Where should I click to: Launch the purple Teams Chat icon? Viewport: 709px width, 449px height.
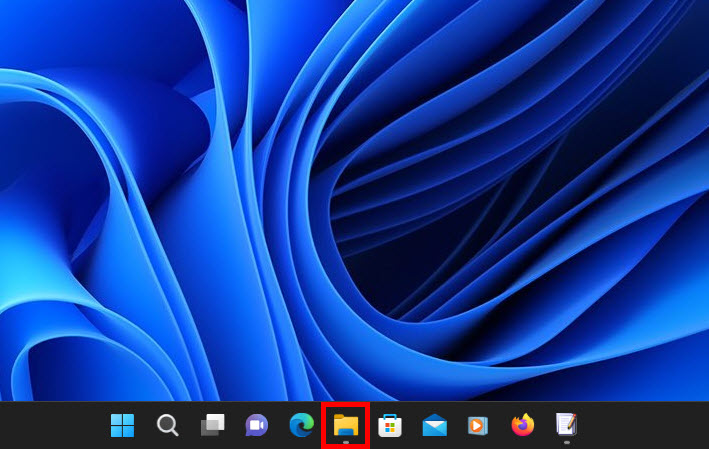click(257, 425)
